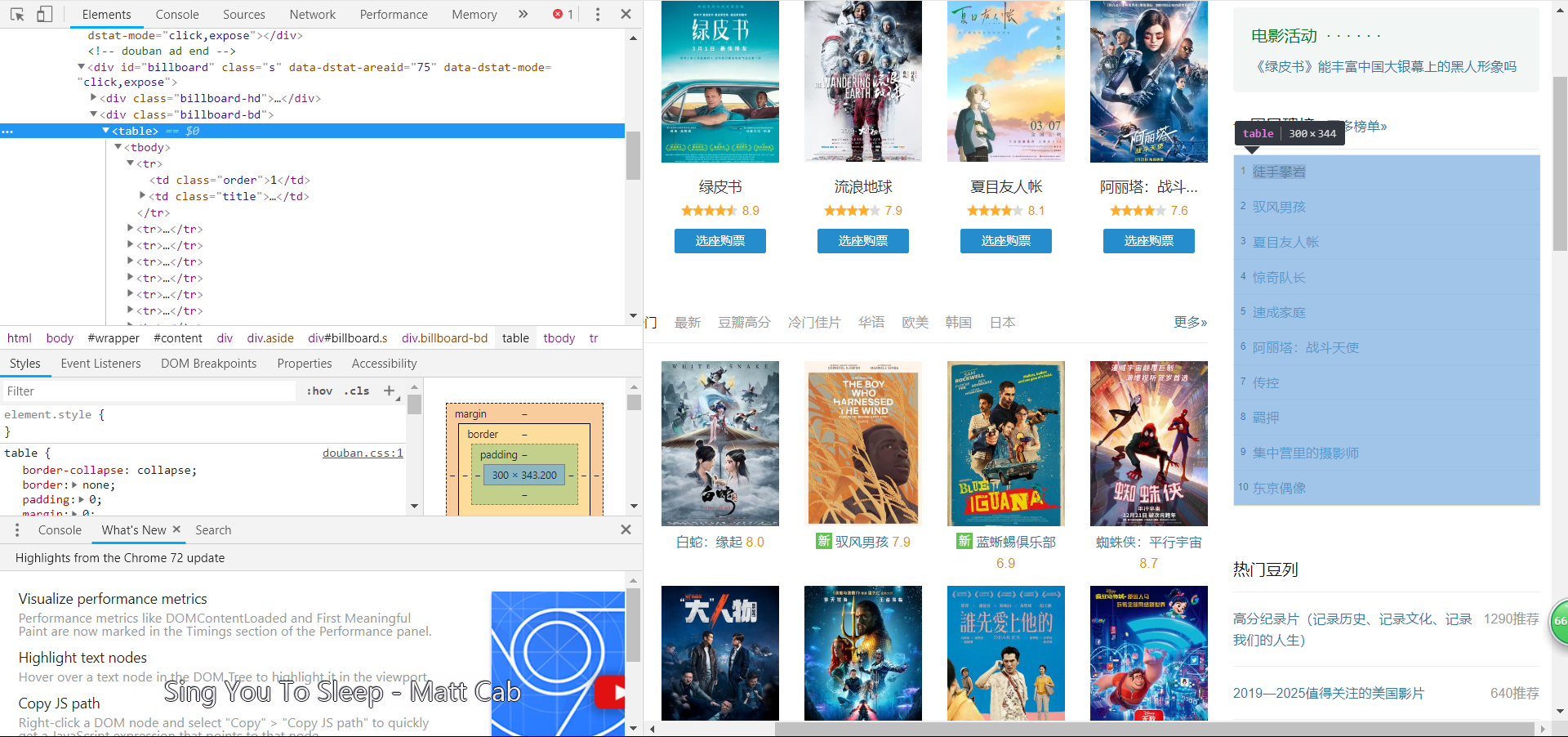Image resolution: width=1568 pixels, height=737 pixels.
Task: Toggle the device toolbar icon
Action: click(44, 14)
